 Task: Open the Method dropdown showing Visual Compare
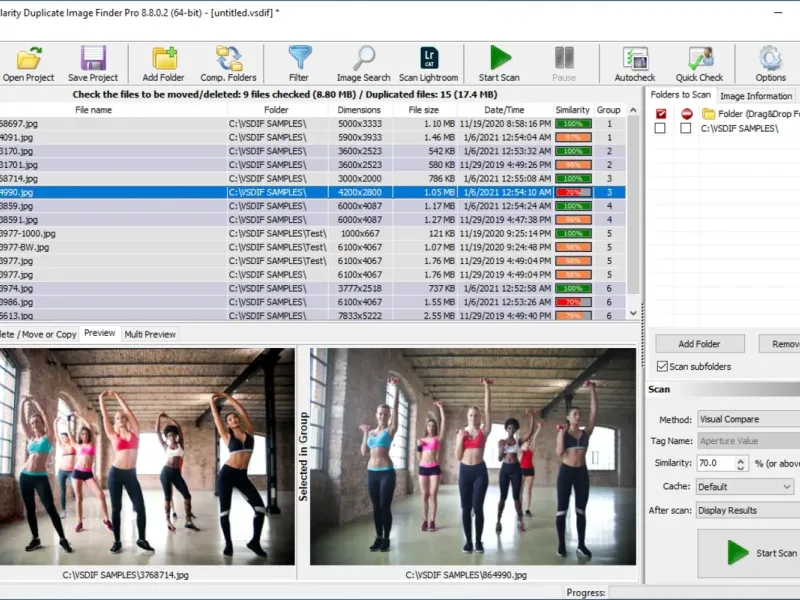748,419
